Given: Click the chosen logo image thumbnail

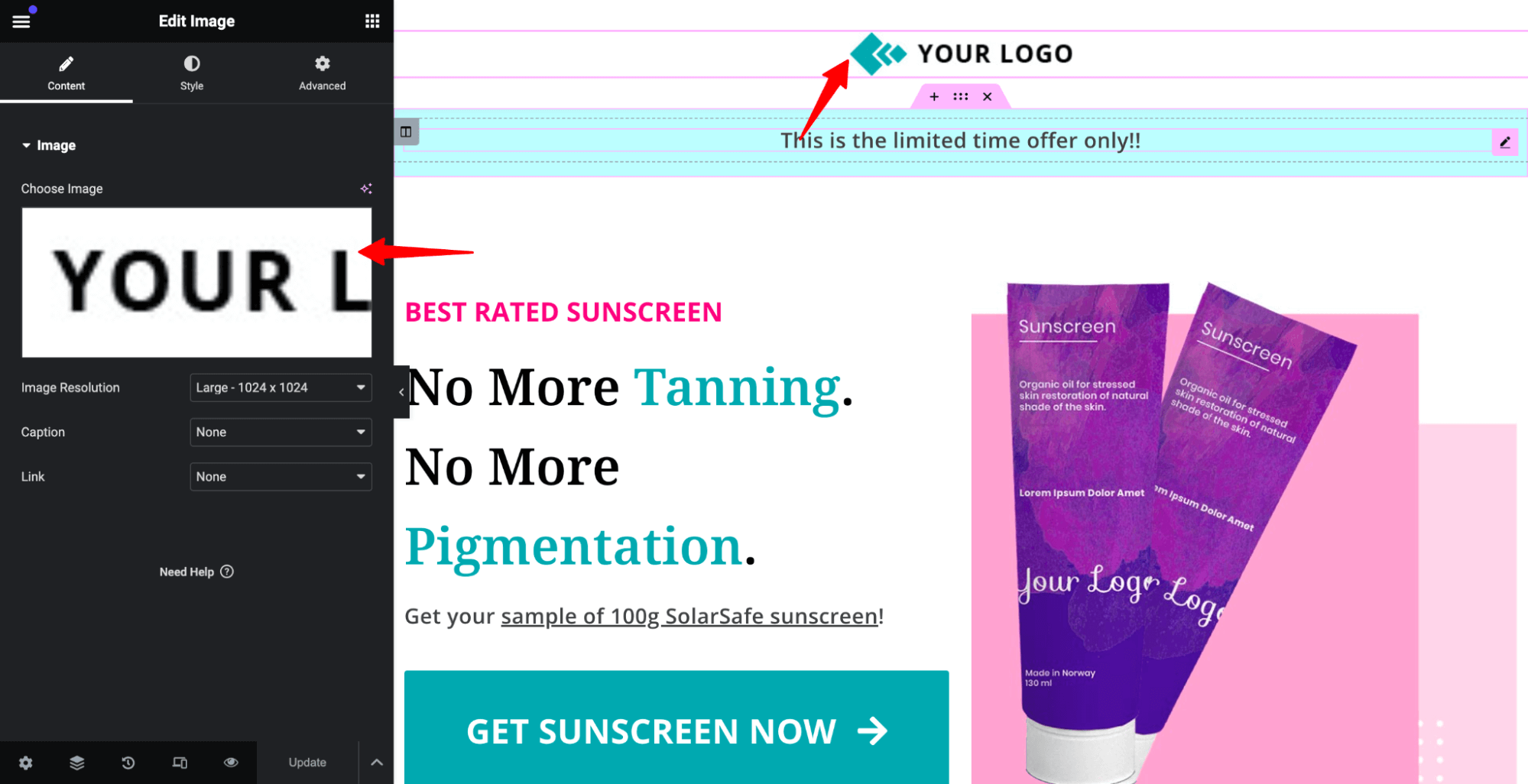Looking at the screenshot, I should pyautogui.click(x=196, y=282).
